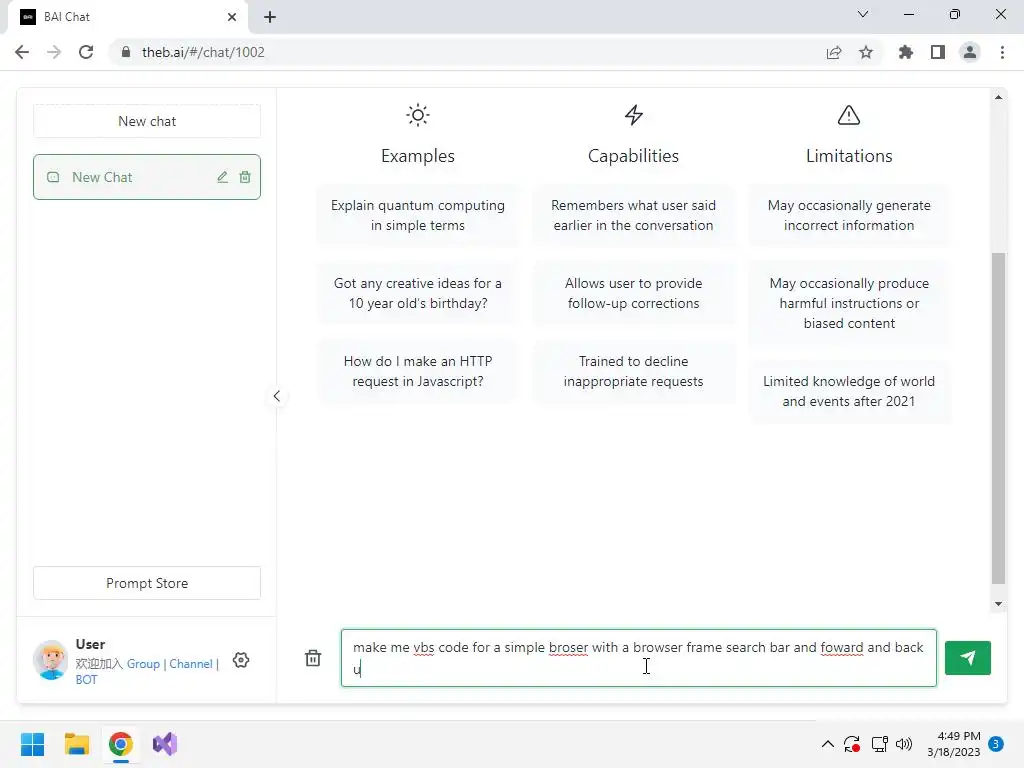This screenshot has width=1024, height=768.
Task: Go forward in browser history
Action: click(54, 52)
